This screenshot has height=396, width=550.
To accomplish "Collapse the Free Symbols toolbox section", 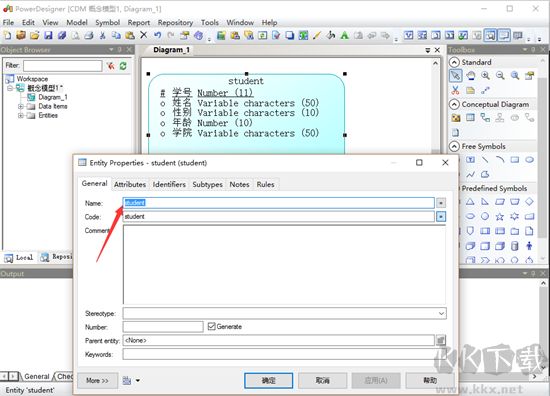I will (x=454, y=146).
